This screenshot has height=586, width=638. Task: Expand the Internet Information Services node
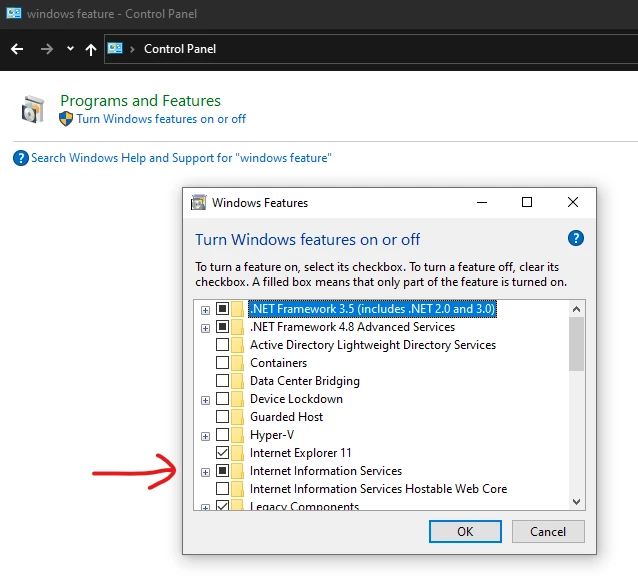pyautogui.click(x=205, y=472)
